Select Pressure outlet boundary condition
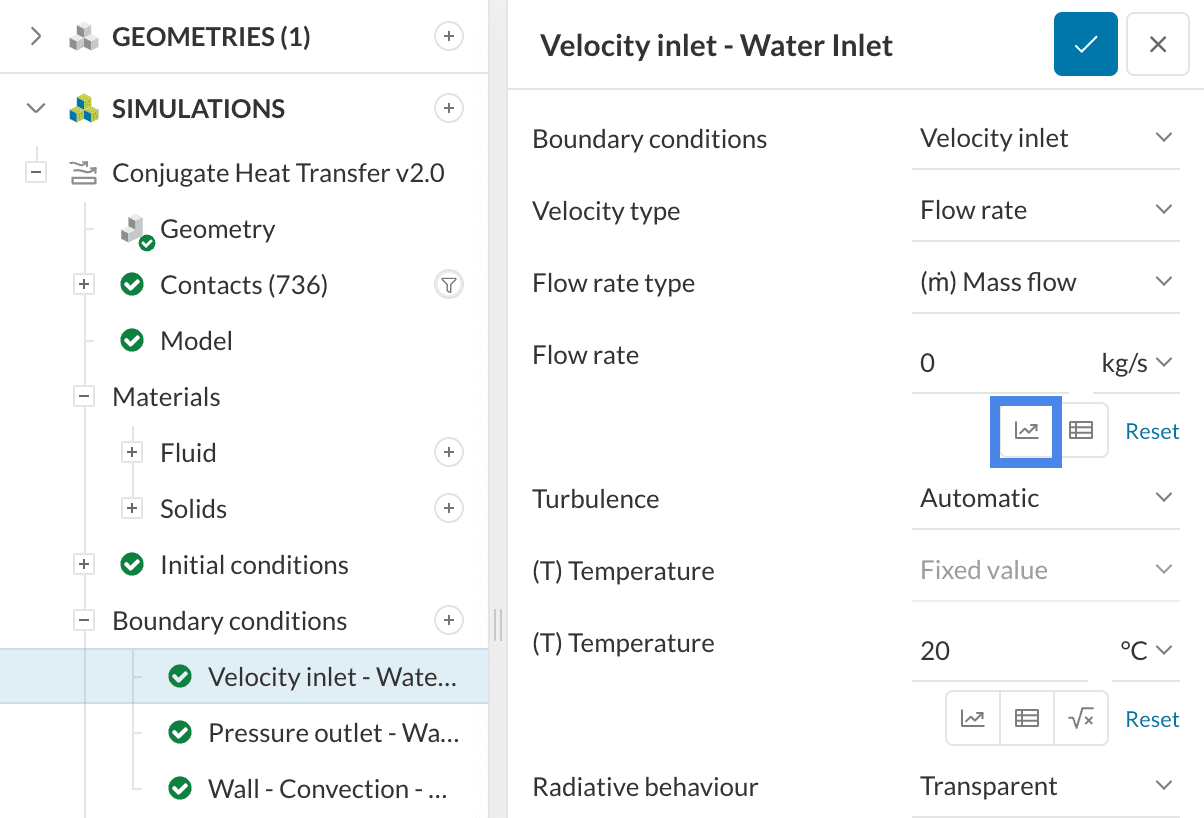1204x818 pixels. (x=332, y=733)
